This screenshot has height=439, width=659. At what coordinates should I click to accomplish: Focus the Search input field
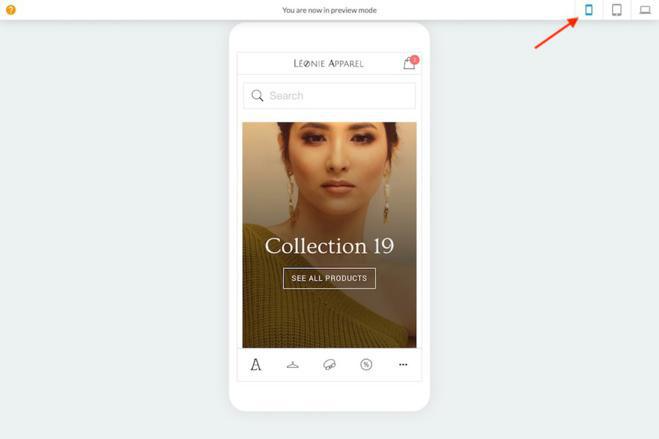(338, 96)
